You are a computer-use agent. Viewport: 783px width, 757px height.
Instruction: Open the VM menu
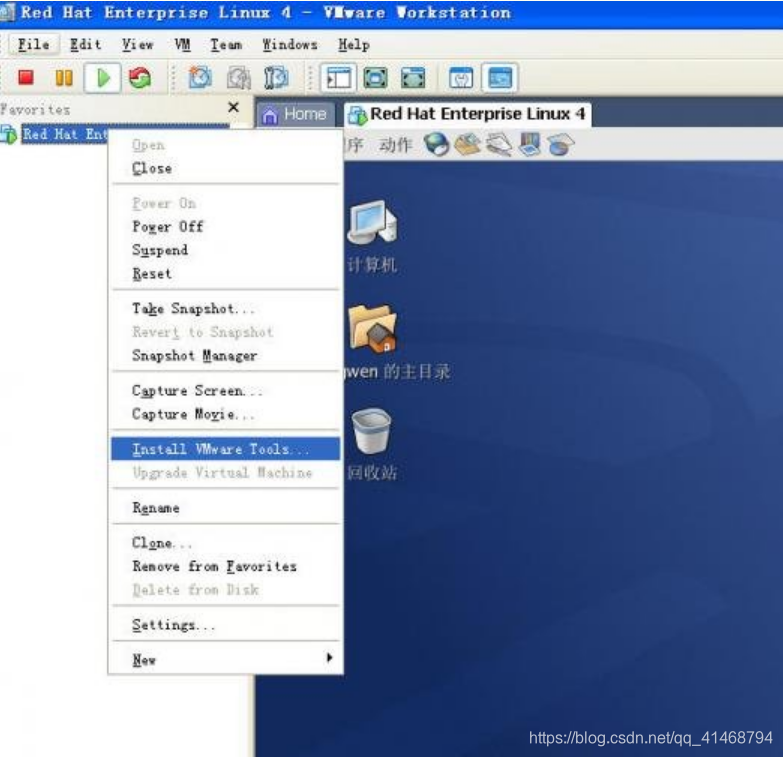coord(182,44)
